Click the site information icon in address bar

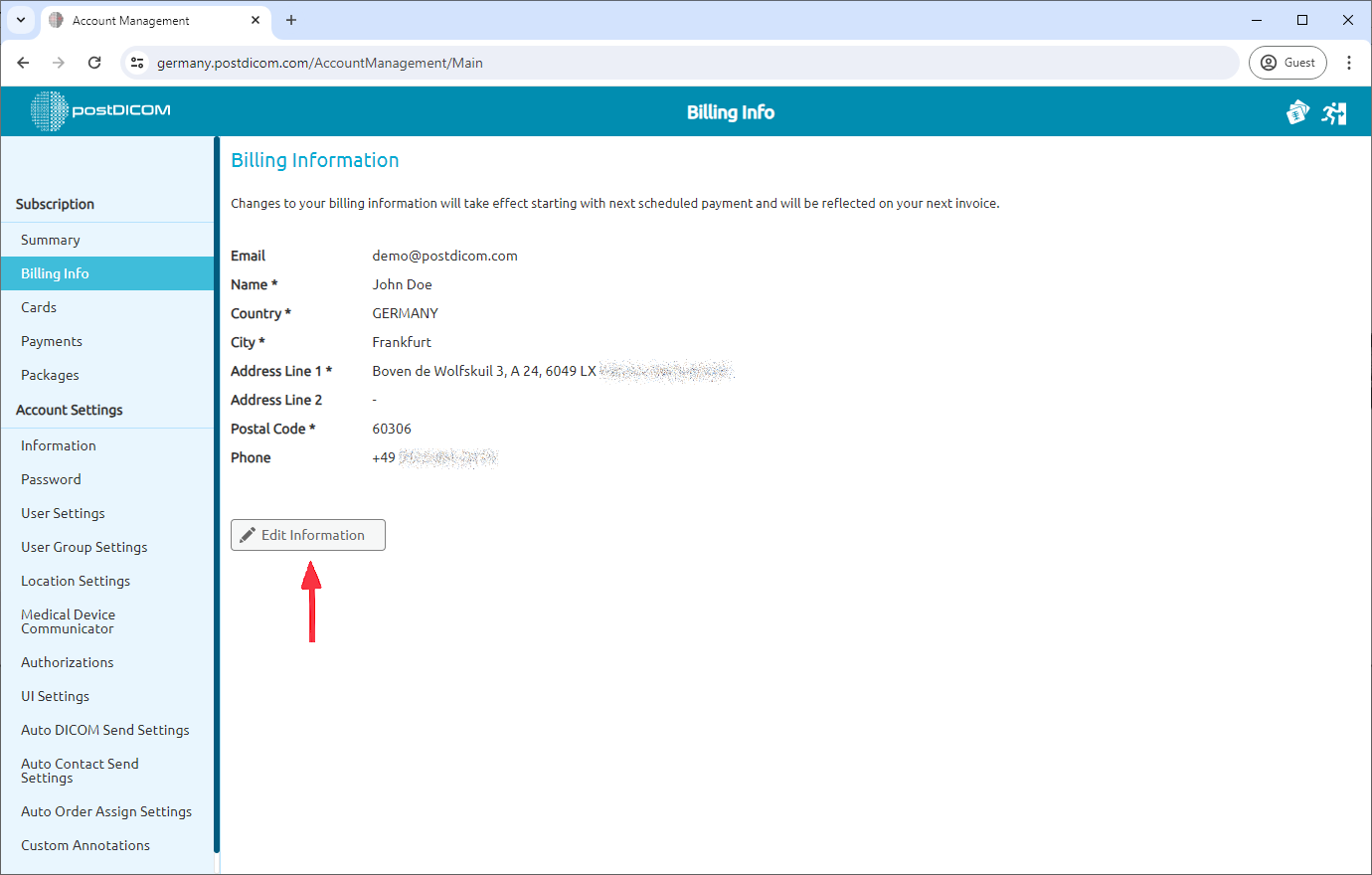(136, 62)
